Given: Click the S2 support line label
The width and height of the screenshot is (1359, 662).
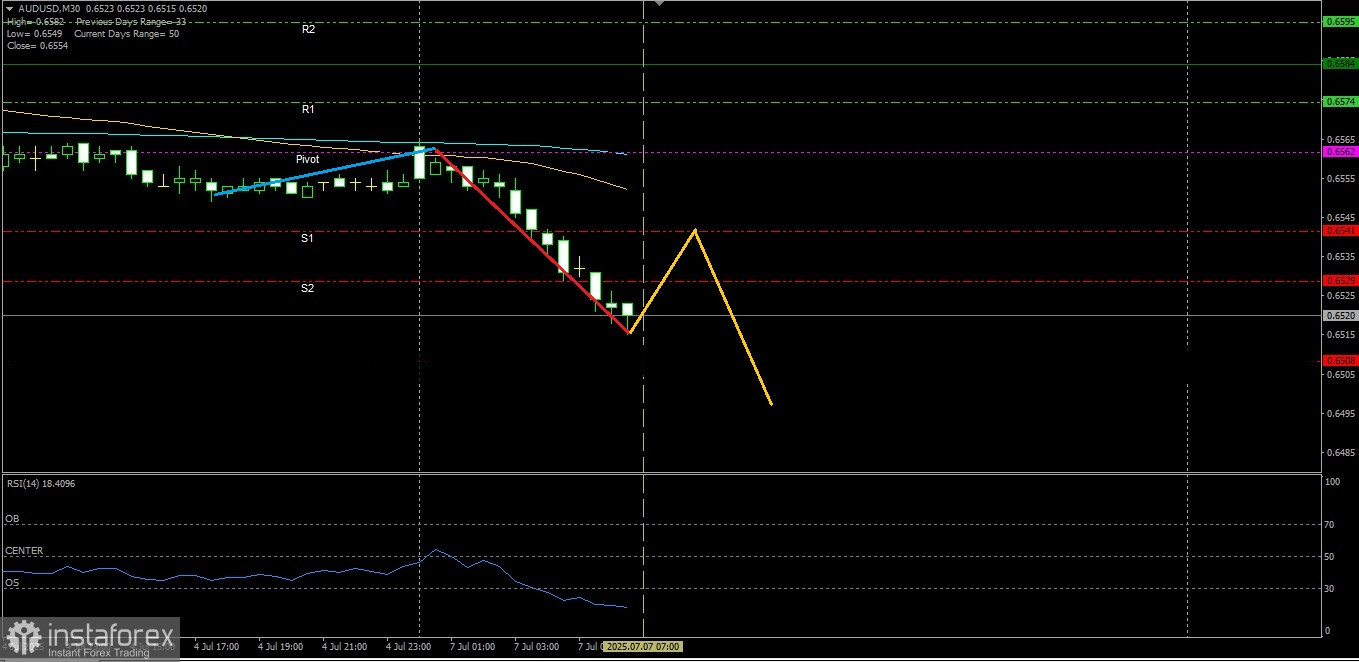Looking at the screenshot, I should pyautogui.click(x=308, y=288).
